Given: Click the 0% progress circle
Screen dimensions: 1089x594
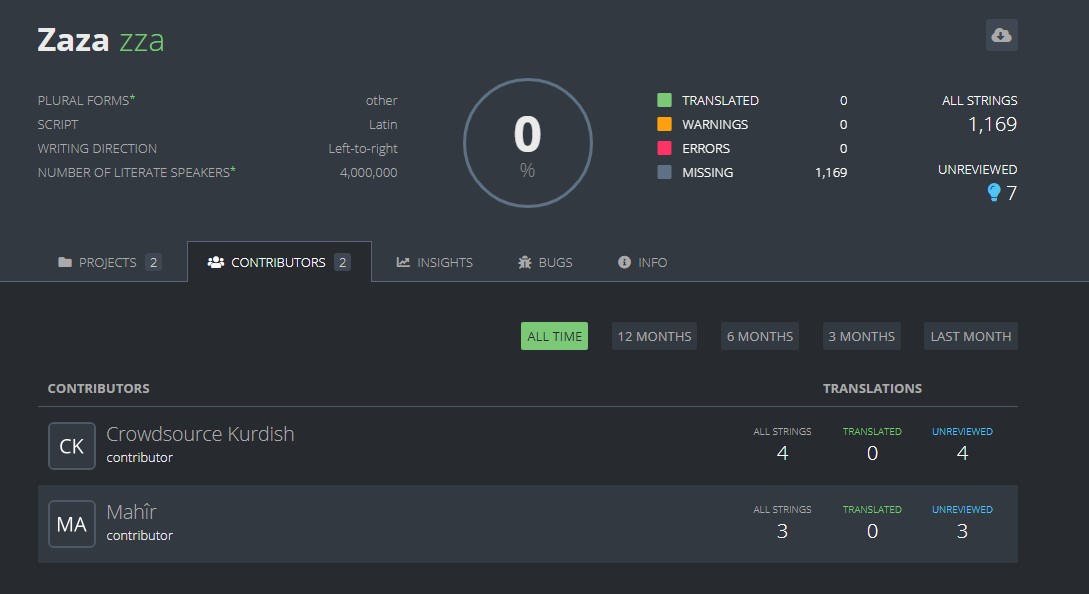Looking at the screenshot, I should pyautogui.click(x=527, y=143).
